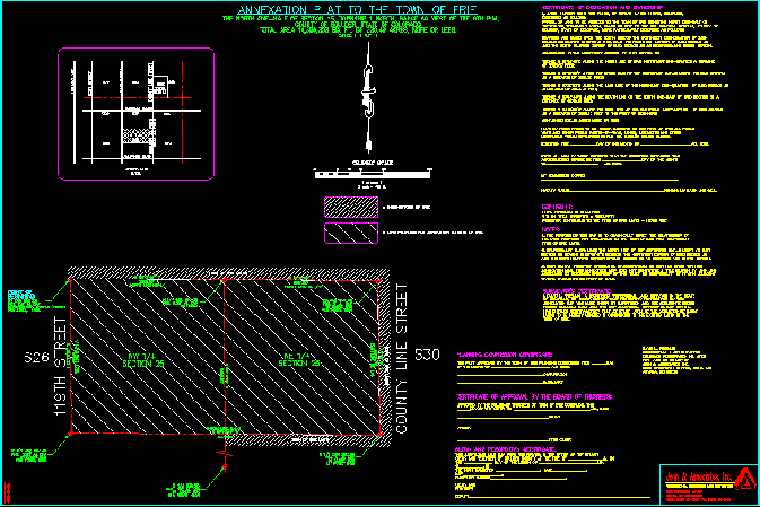760x507 pixels.
Task: Select the magenta-bordered vicinity map
Action: click(x=136, y=114)
